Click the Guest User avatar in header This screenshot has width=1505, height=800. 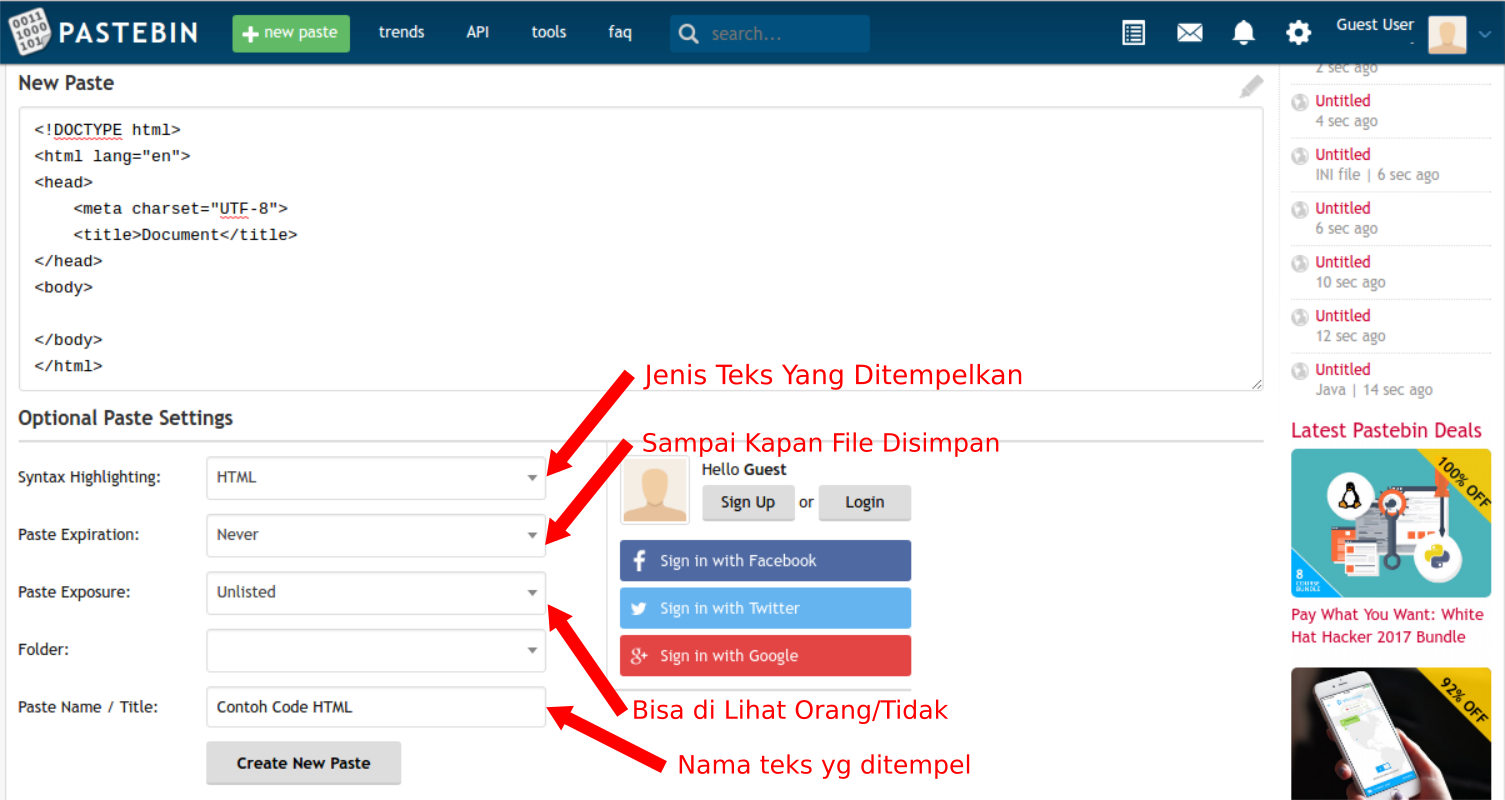pyautogui.click(x=1446, y=34)
